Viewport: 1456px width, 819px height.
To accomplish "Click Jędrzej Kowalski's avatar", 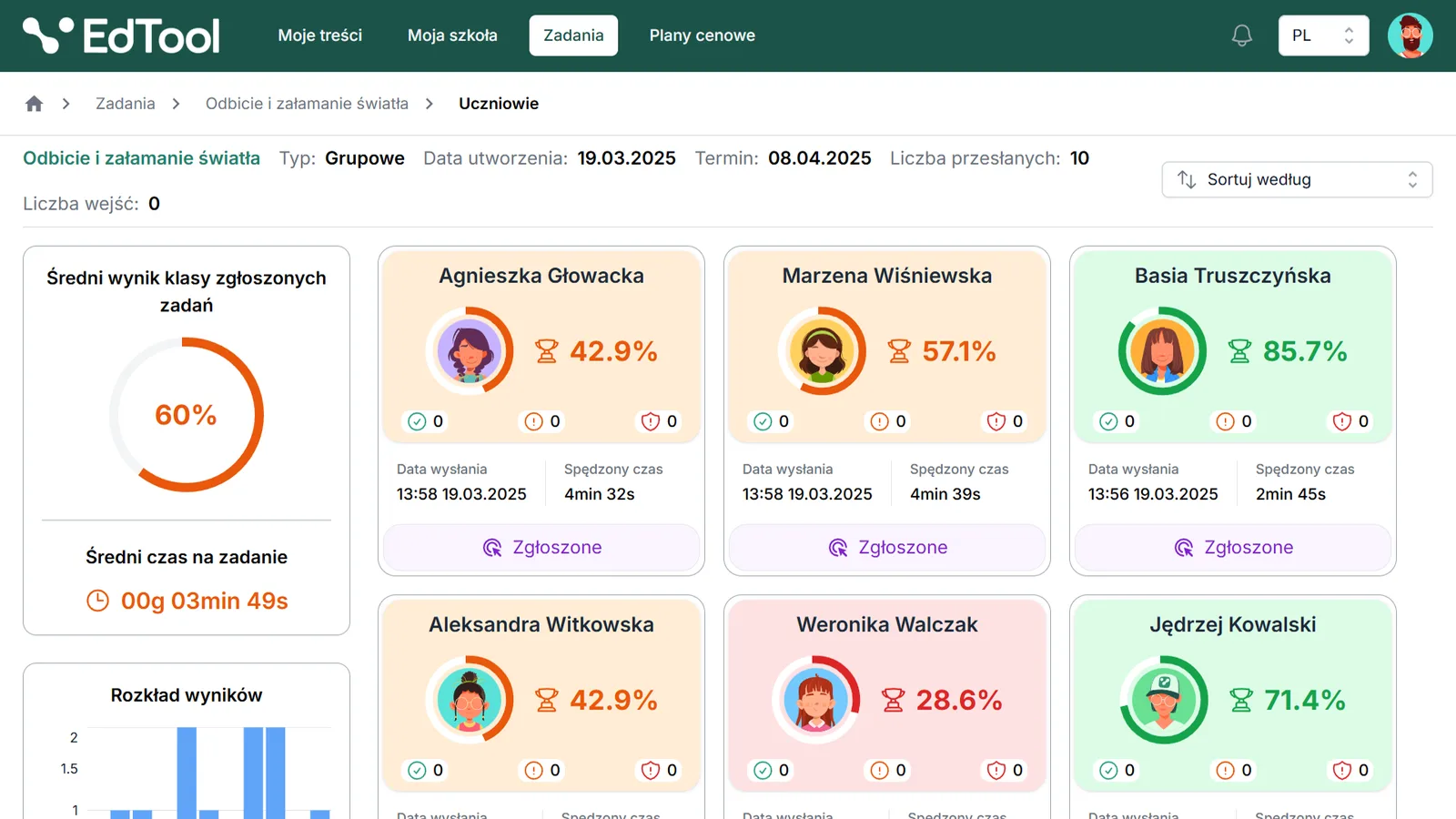I will tap(1164, 700).
